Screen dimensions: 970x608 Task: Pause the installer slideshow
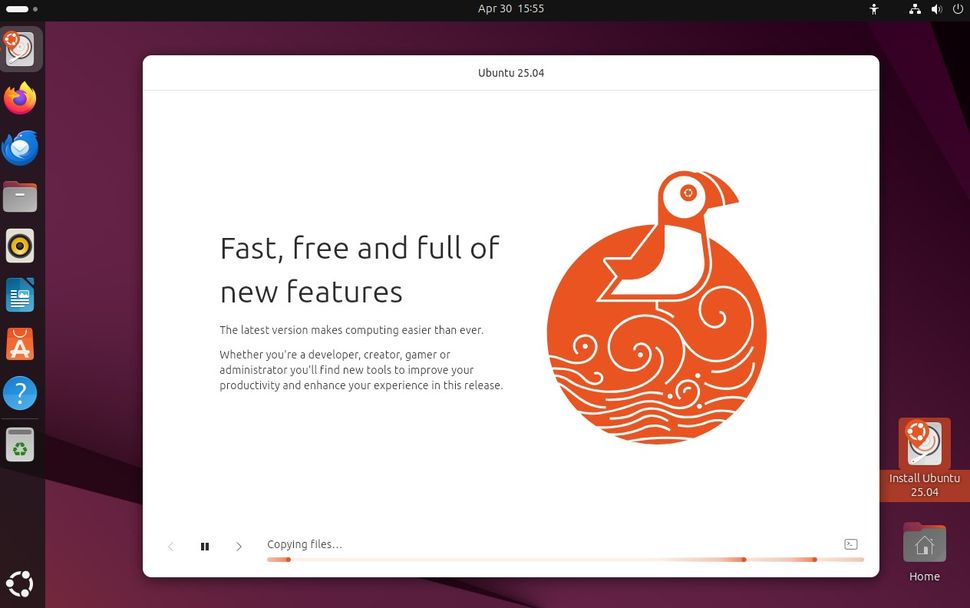coord(204,546)
